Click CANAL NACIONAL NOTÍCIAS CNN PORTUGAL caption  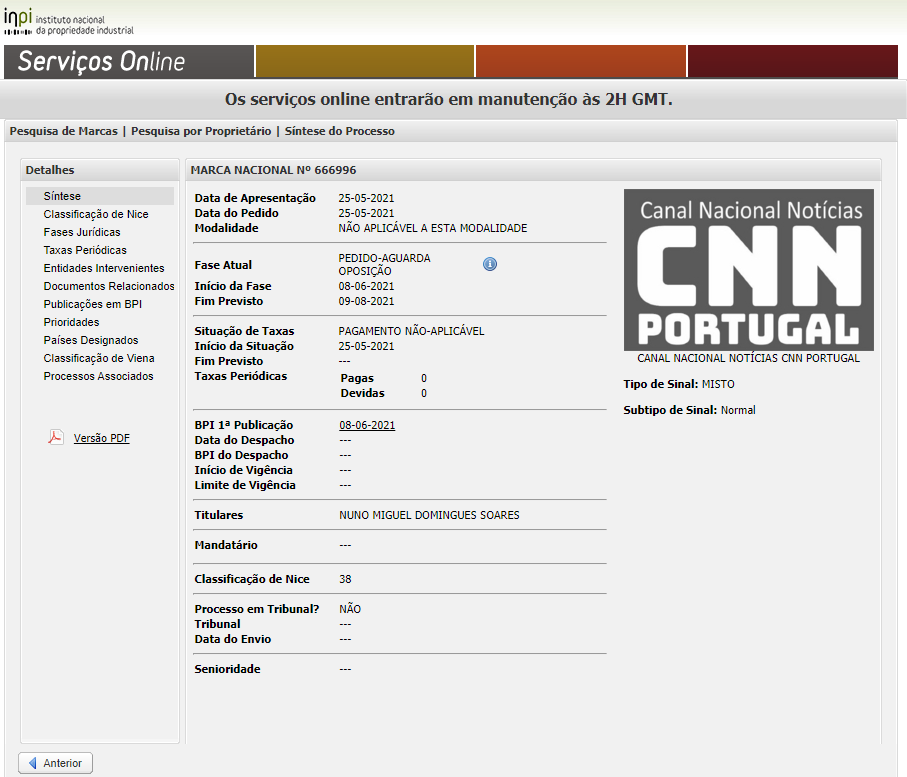pos(749,358)
